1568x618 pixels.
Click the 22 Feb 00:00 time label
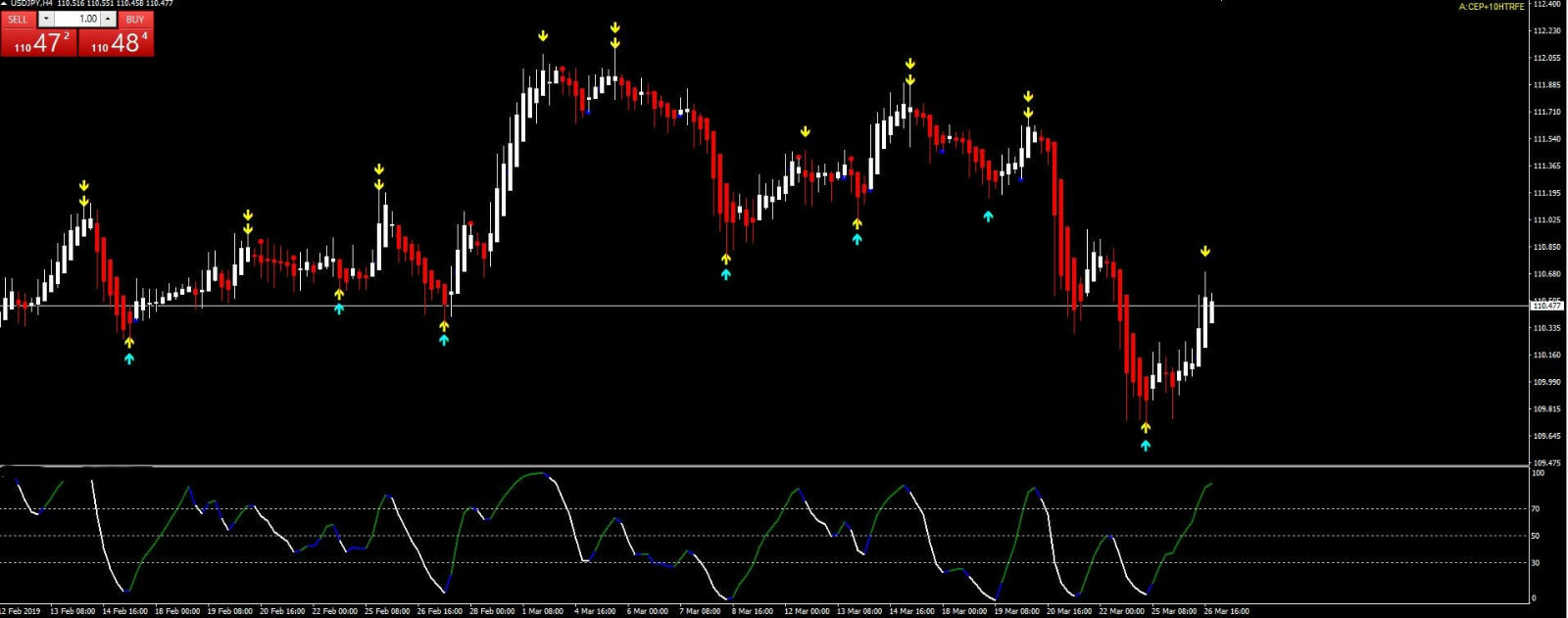(334, 611)
